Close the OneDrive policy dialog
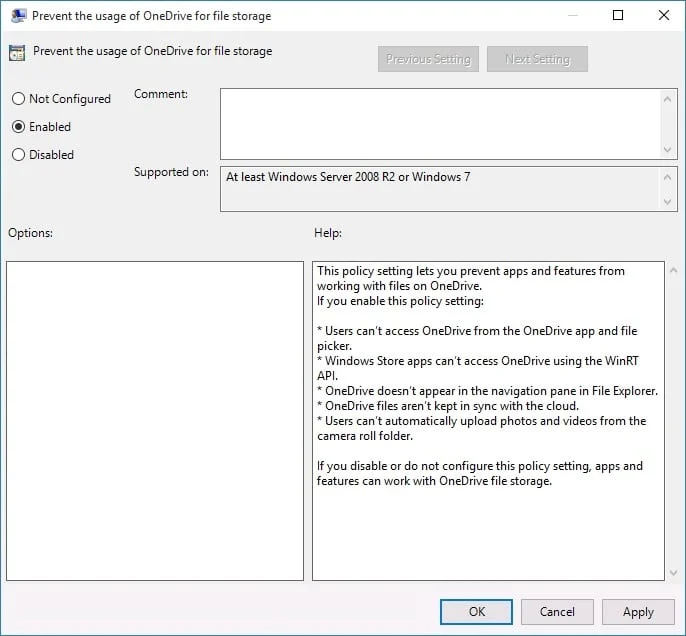This screenshot has height=636, width=686. tap(663, 16)
